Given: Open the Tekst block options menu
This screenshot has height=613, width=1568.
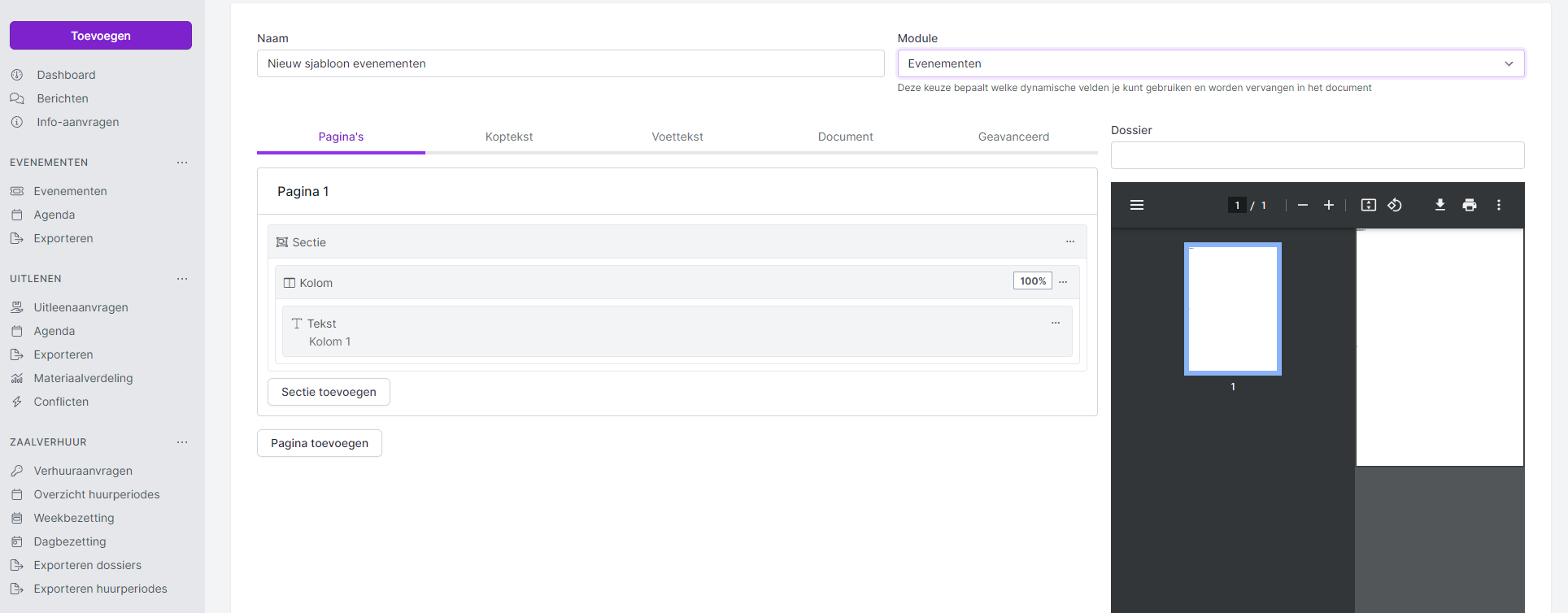Looking at the screenshot, I should pos(1056,323).
